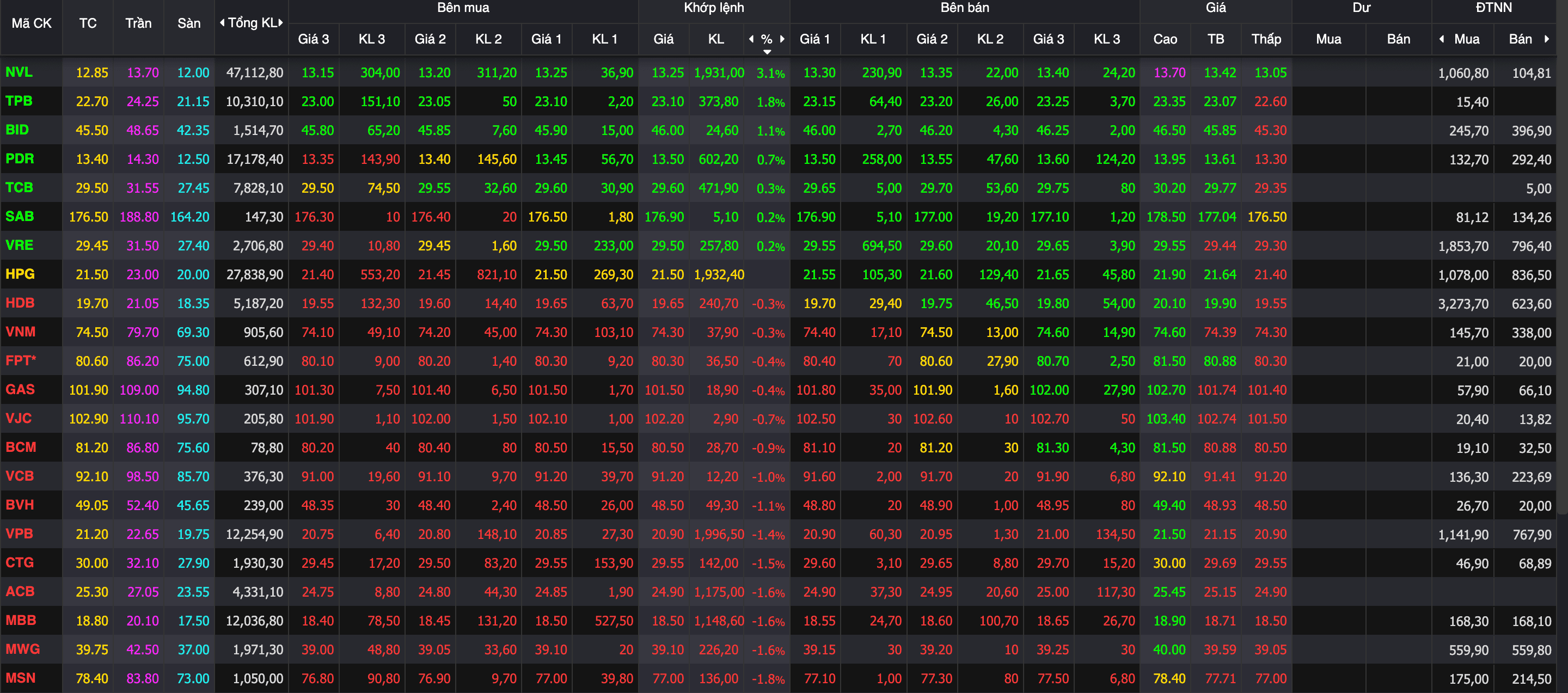Click VRE sell volume 694,50

pos(882,246)
